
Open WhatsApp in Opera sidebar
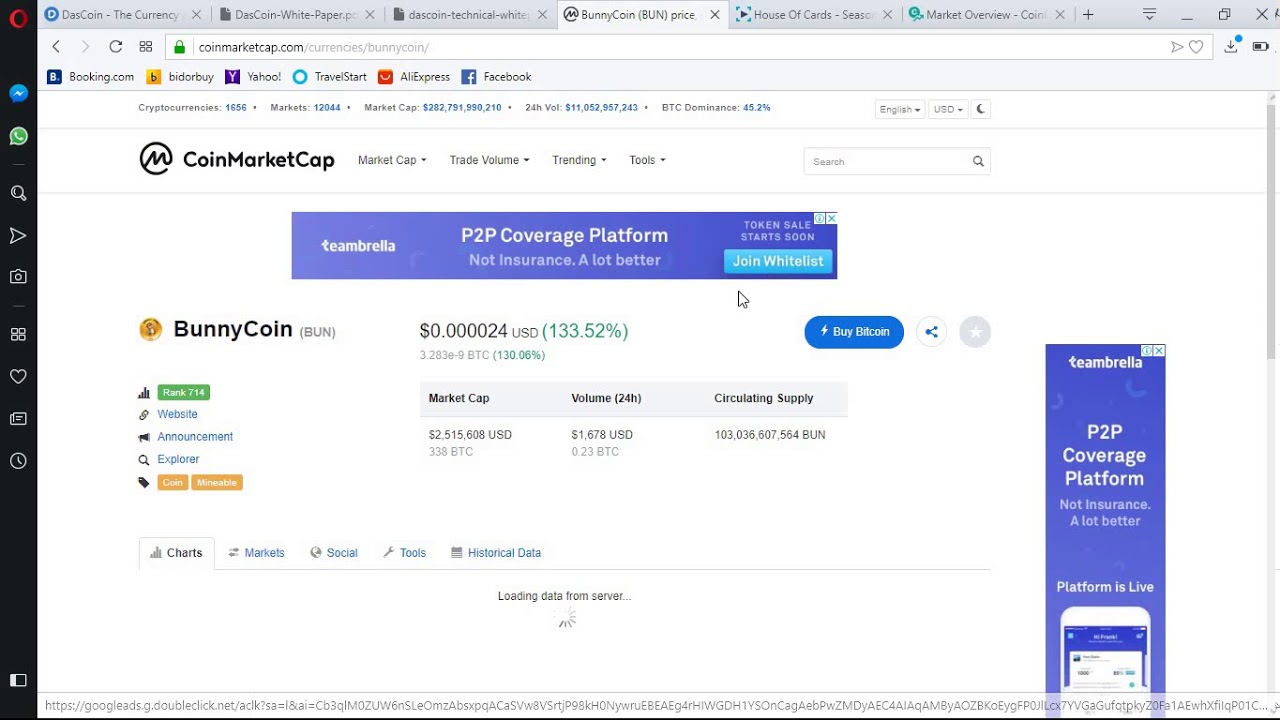point(18,136)
